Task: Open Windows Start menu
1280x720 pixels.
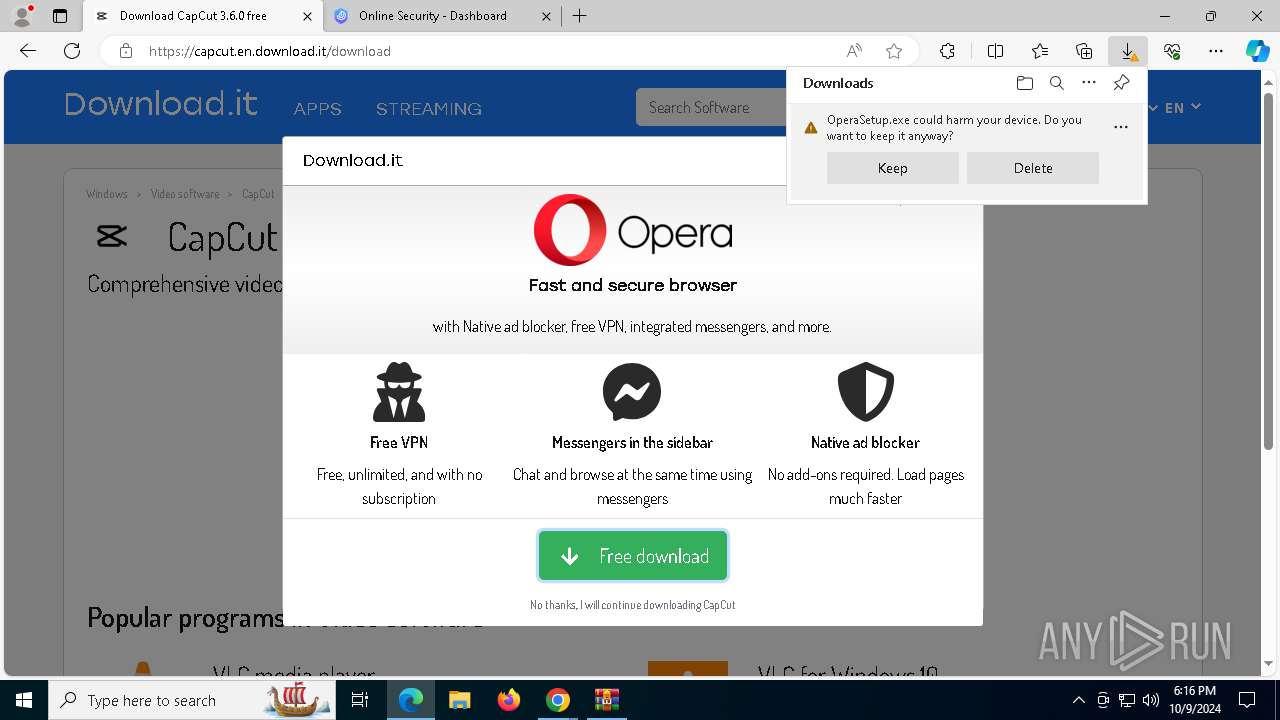Action: [24, 700]
